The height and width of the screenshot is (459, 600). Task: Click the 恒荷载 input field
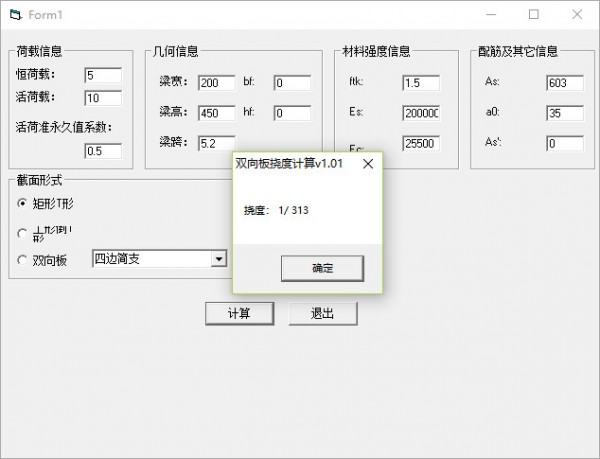[103, 76]
